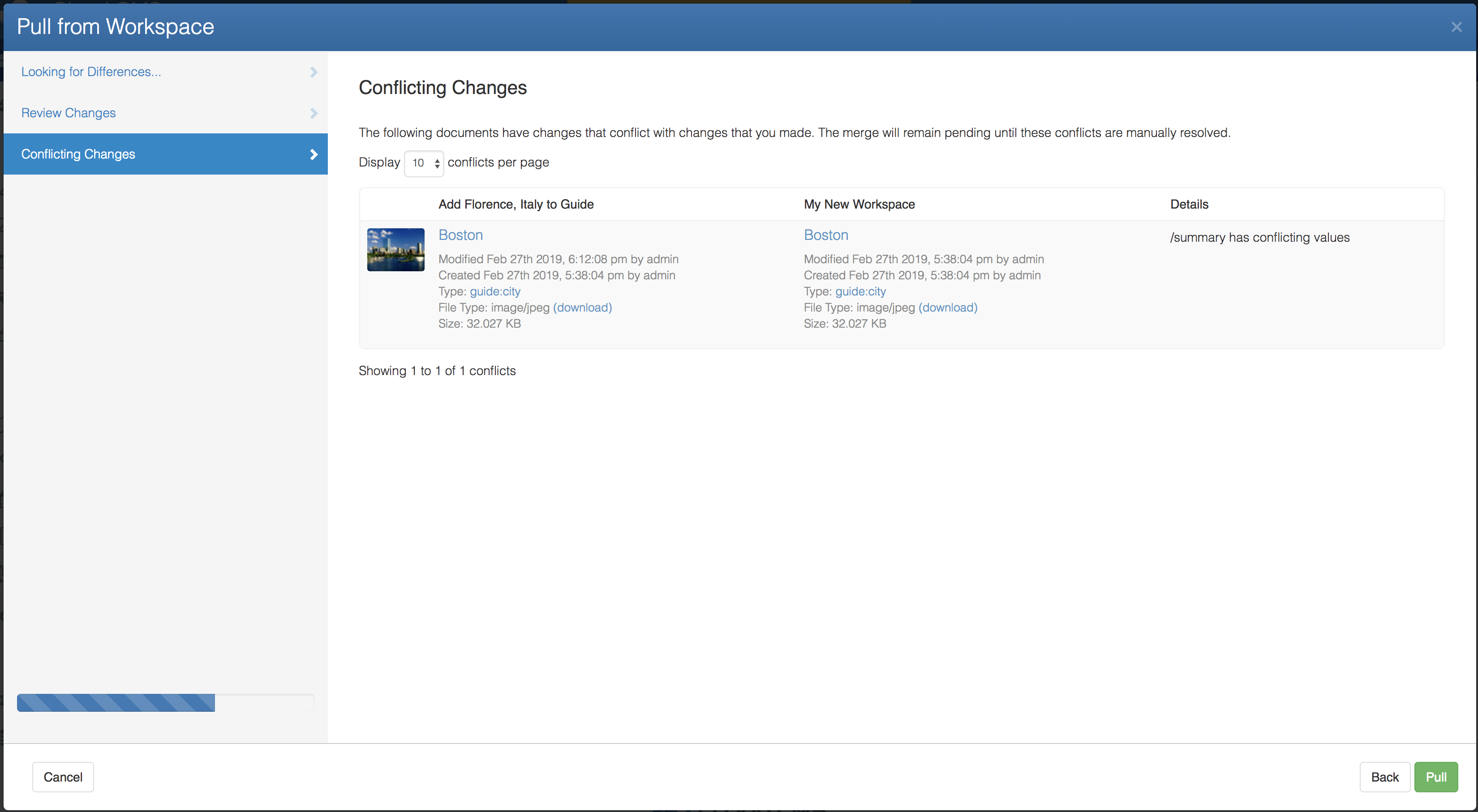Select the Conflicting Changes step
The height and width of the screenshot is (812, 1478).
coord(78,154)
